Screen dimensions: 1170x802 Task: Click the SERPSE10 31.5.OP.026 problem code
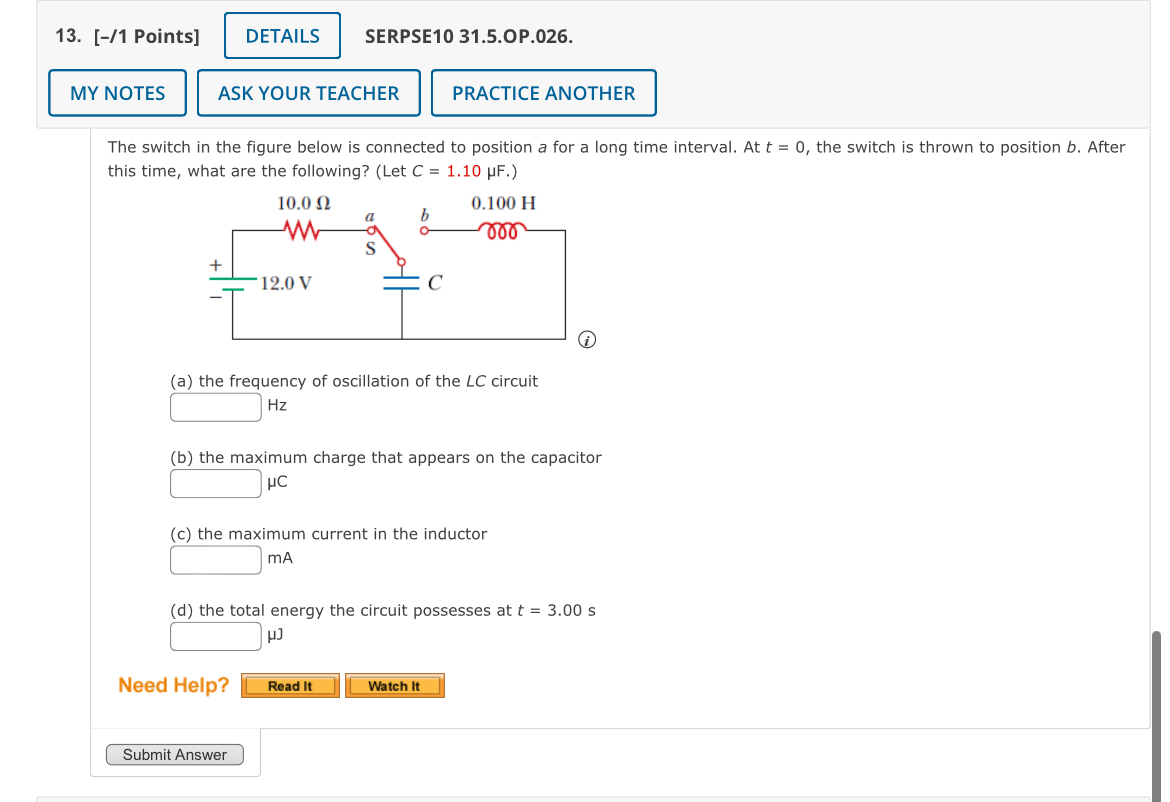tap(469, 36)
